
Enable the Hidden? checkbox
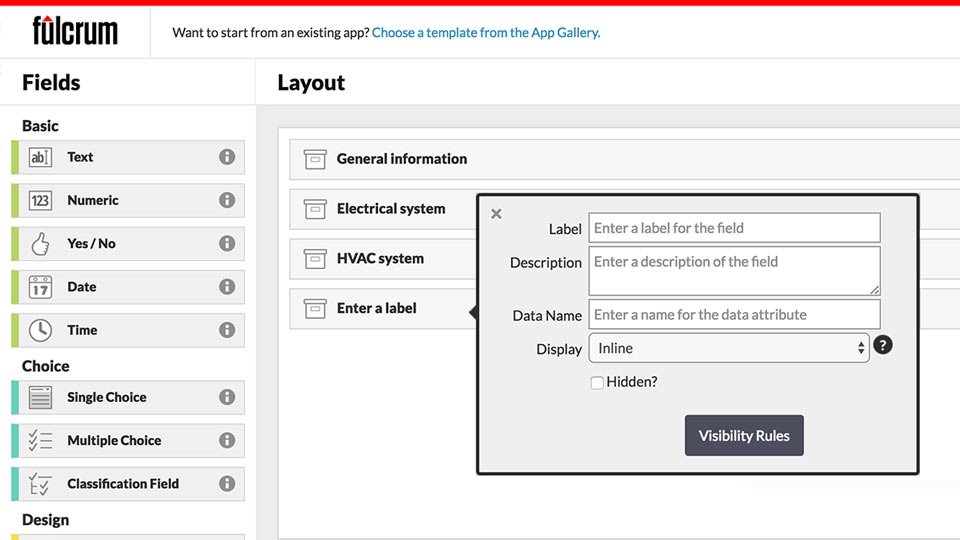click(x=597, y=382)
